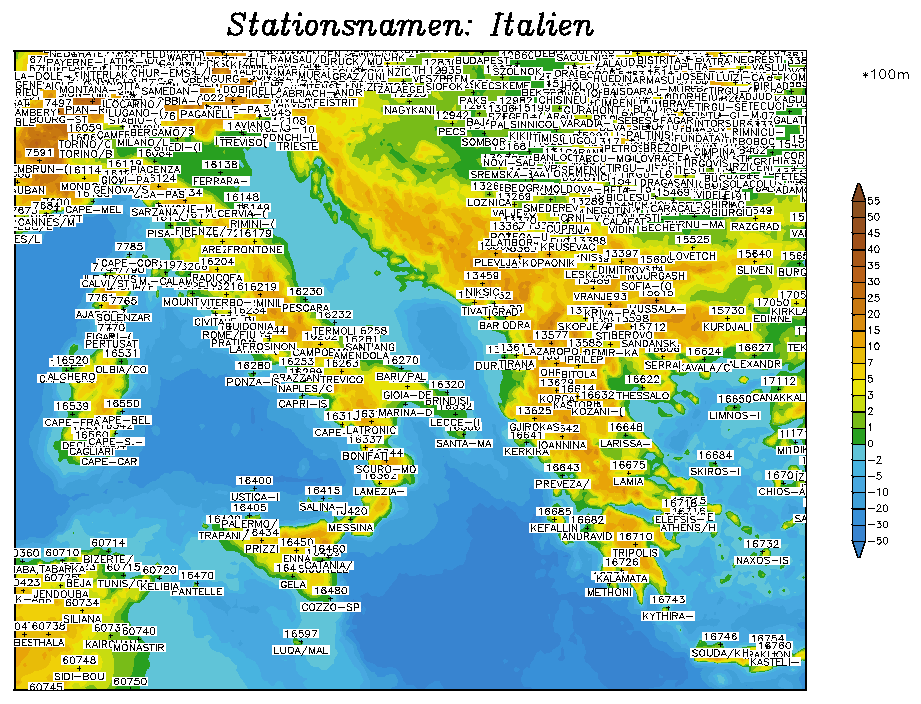921x704 pixels.
Task: Pick the bright yellow swatch in the color legend
Action: pyautogui.click(x=858, y=386)
